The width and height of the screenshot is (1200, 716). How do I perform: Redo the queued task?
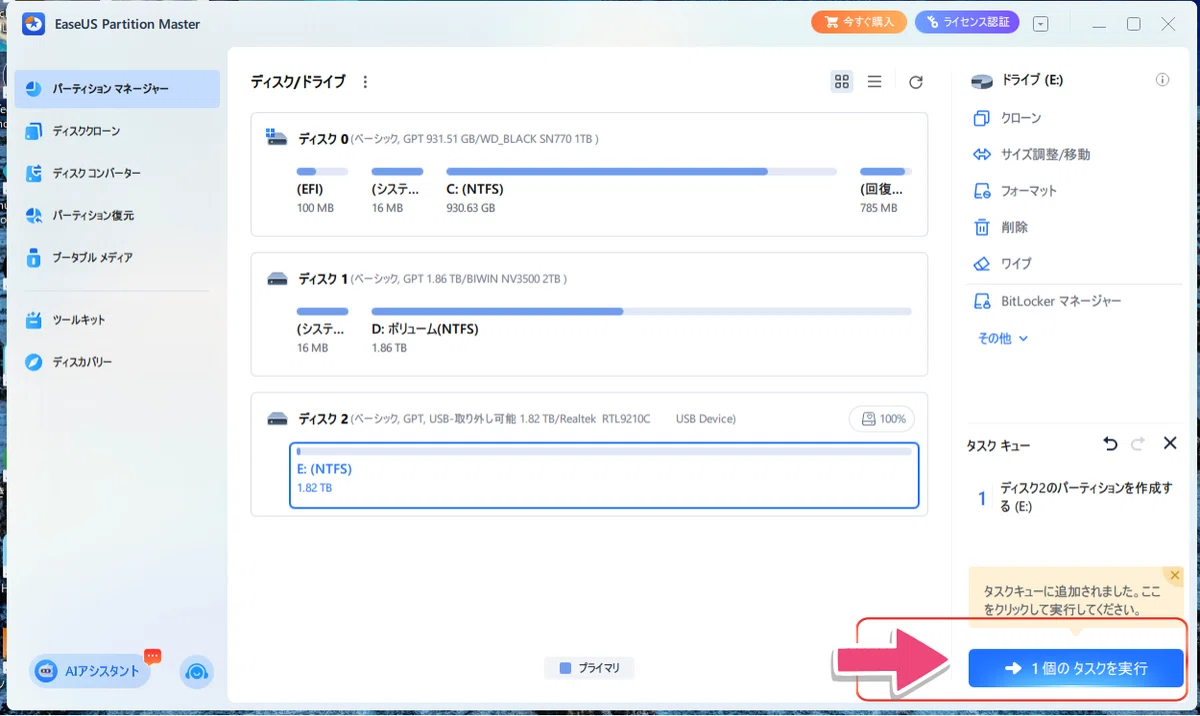pyautogui.click(x=1138, y=443)
